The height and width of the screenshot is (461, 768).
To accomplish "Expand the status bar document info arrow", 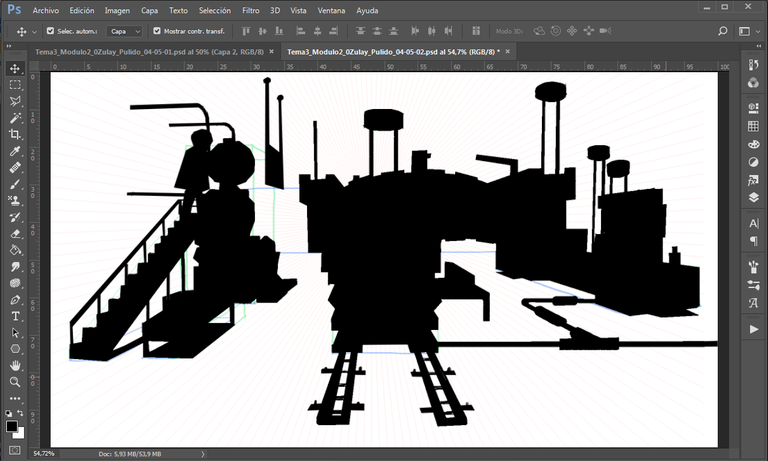I will [203, 454].
